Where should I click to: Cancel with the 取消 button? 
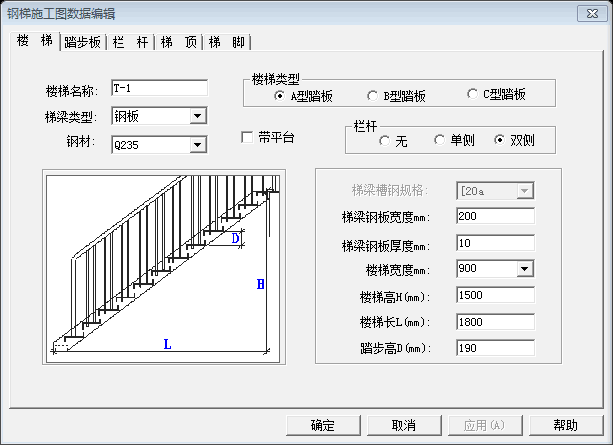coord(404,425)
